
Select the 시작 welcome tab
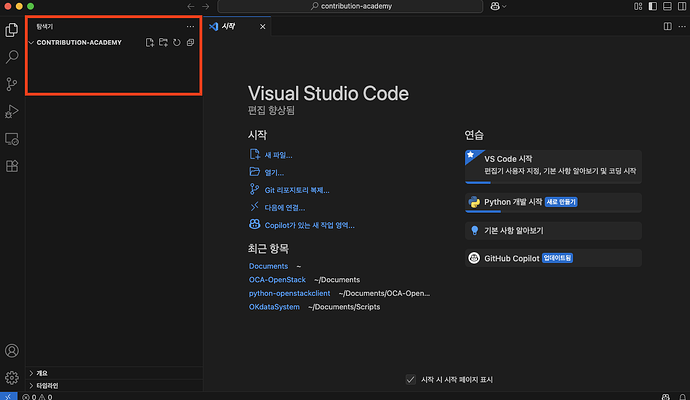tap(228, 26)
